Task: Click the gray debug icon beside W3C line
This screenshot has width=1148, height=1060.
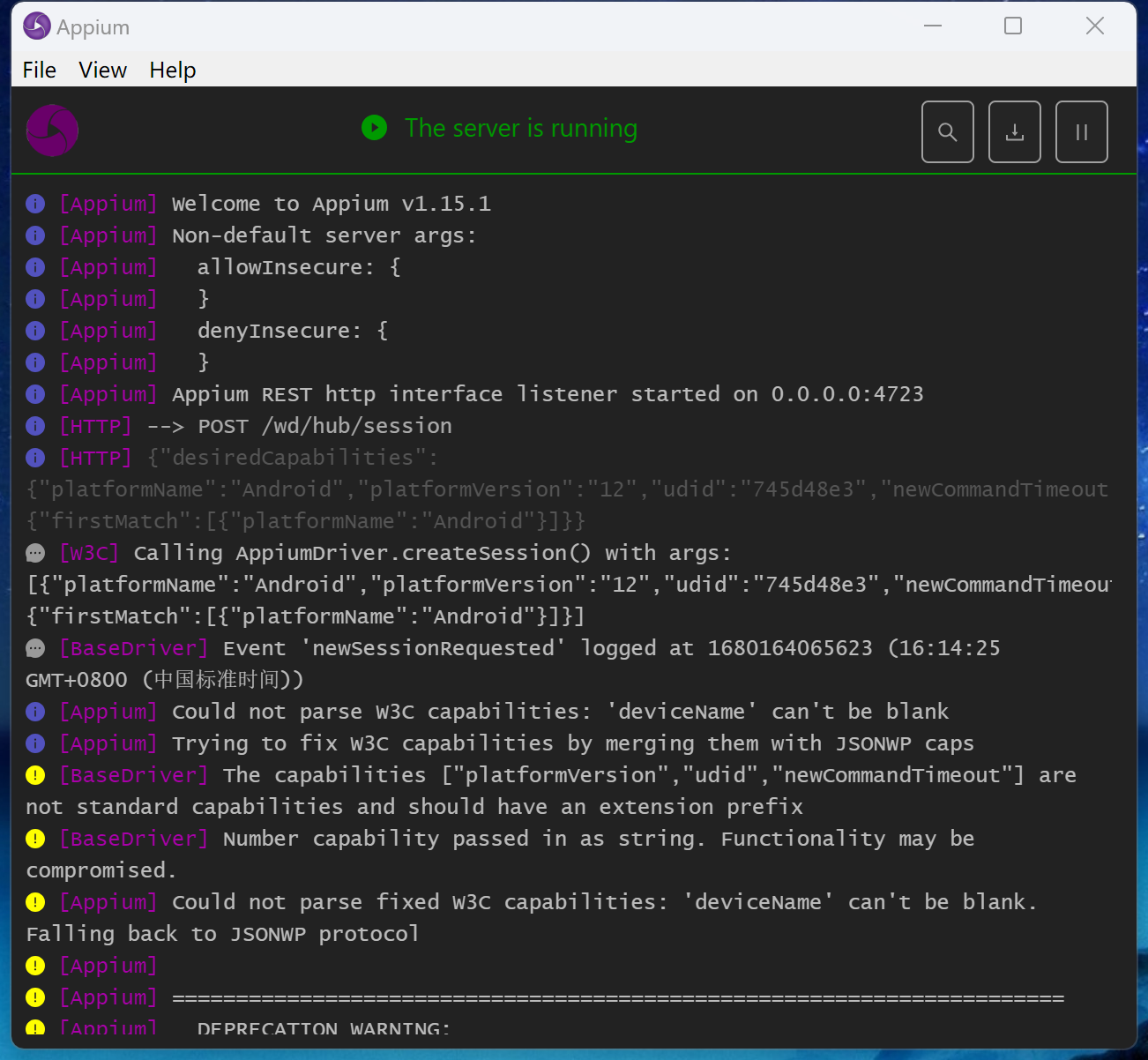Action: (x=35, y=553)
